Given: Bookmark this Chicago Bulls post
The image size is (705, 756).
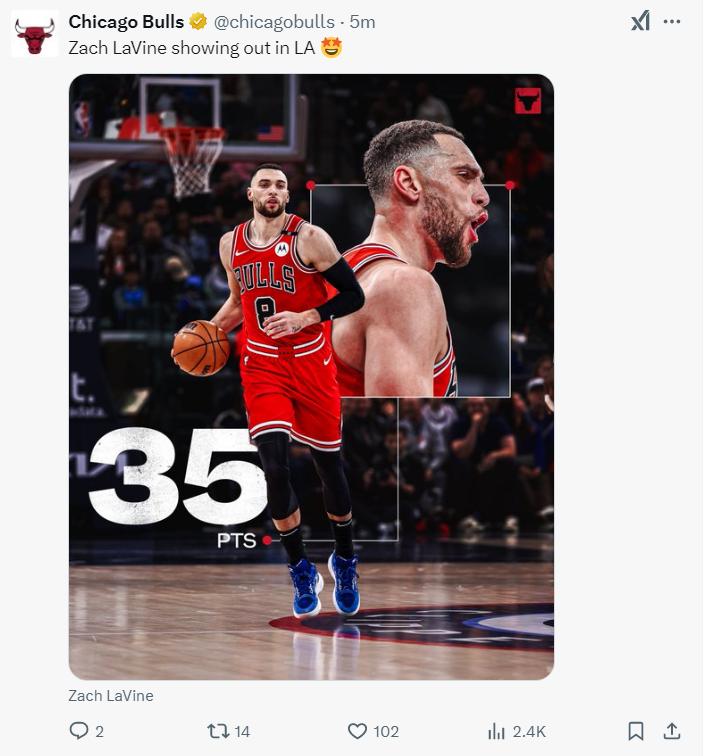Looking at the screenshot, I should 636,732.
